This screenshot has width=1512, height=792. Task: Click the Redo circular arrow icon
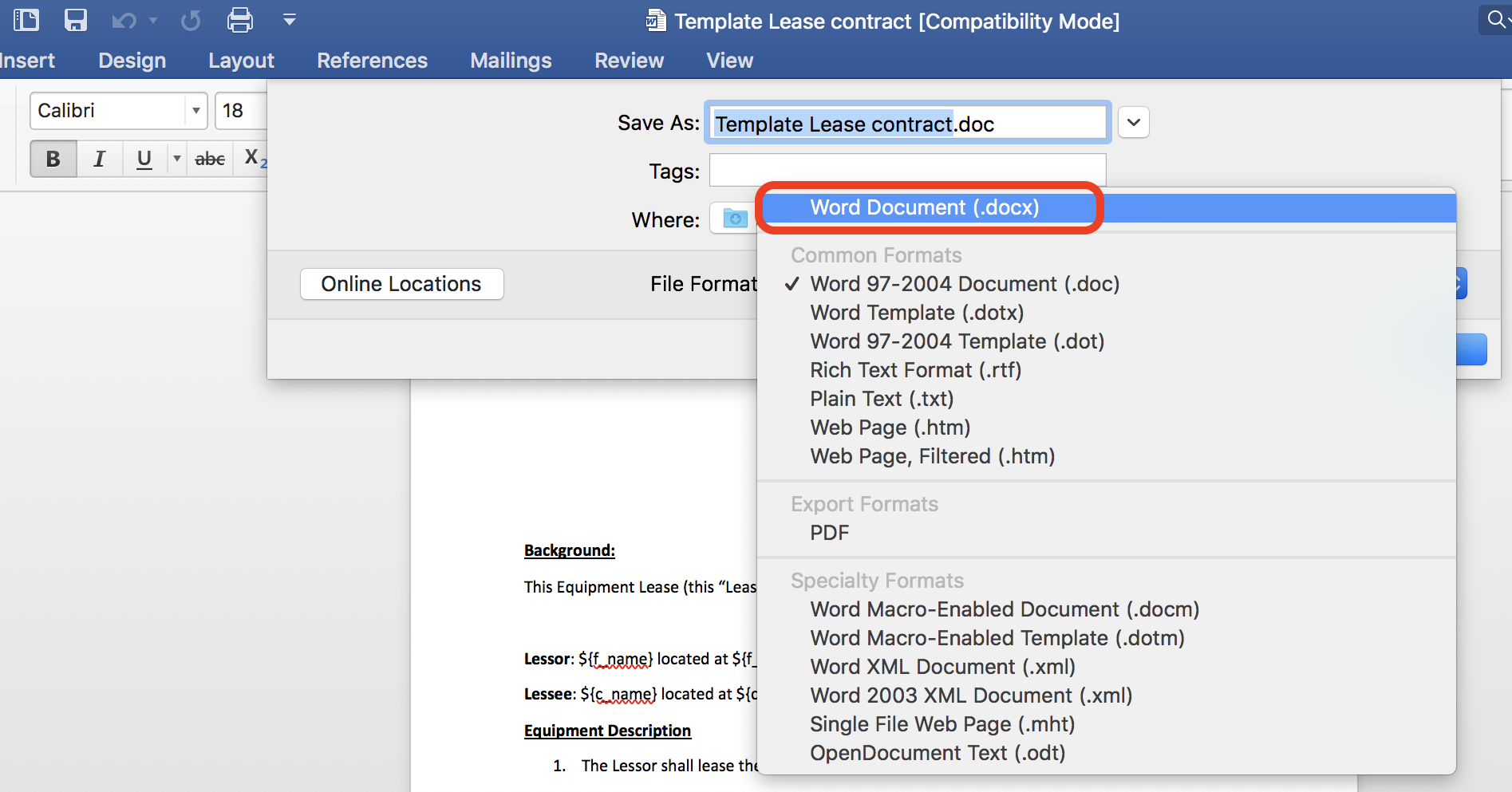point(191,21)
